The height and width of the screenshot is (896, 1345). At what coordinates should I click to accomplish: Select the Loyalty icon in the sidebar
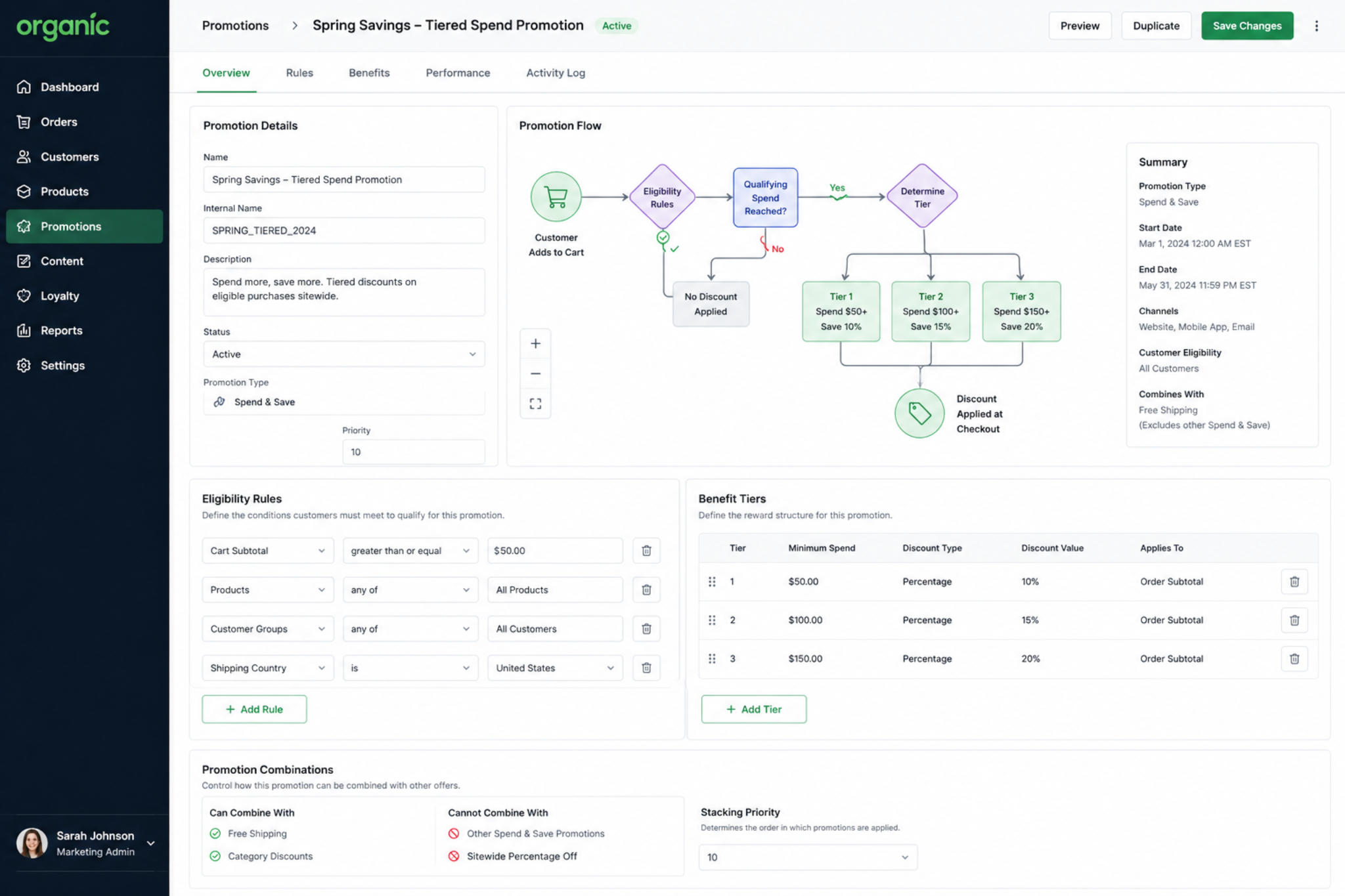coord(24,295)
